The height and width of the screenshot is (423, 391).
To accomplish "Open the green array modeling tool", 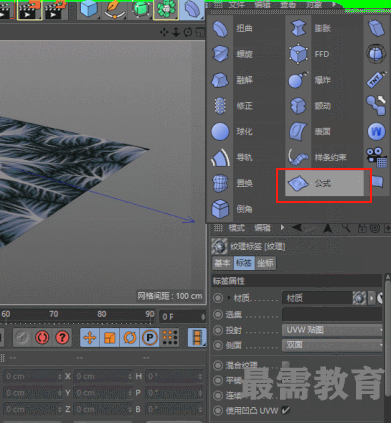I will coord(166,9).
